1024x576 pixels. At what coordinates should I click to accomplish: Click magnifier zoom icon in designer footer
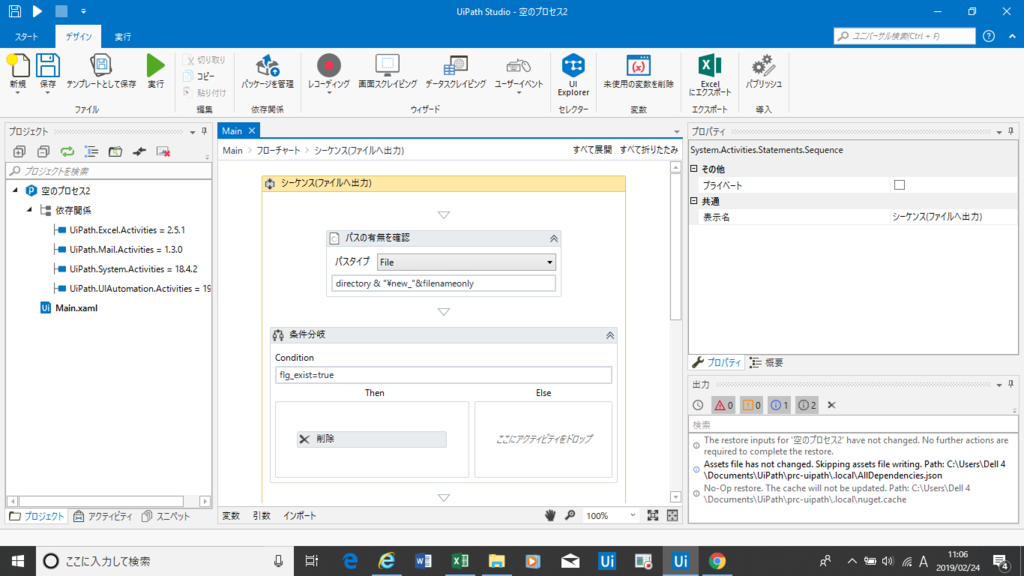570,515
